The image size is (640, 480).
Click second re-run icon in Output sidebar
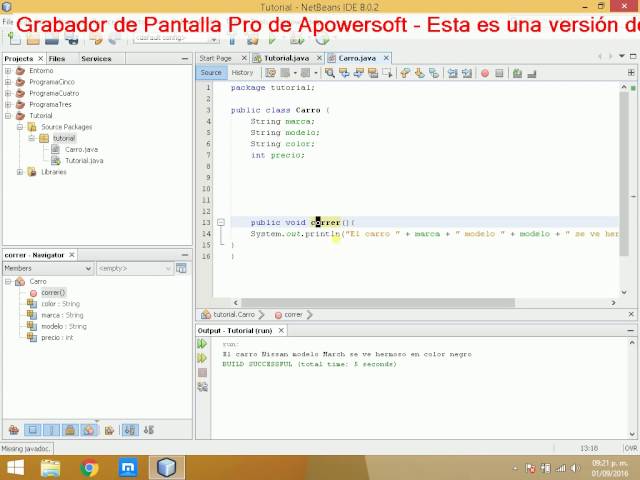[x=202, y=358]
